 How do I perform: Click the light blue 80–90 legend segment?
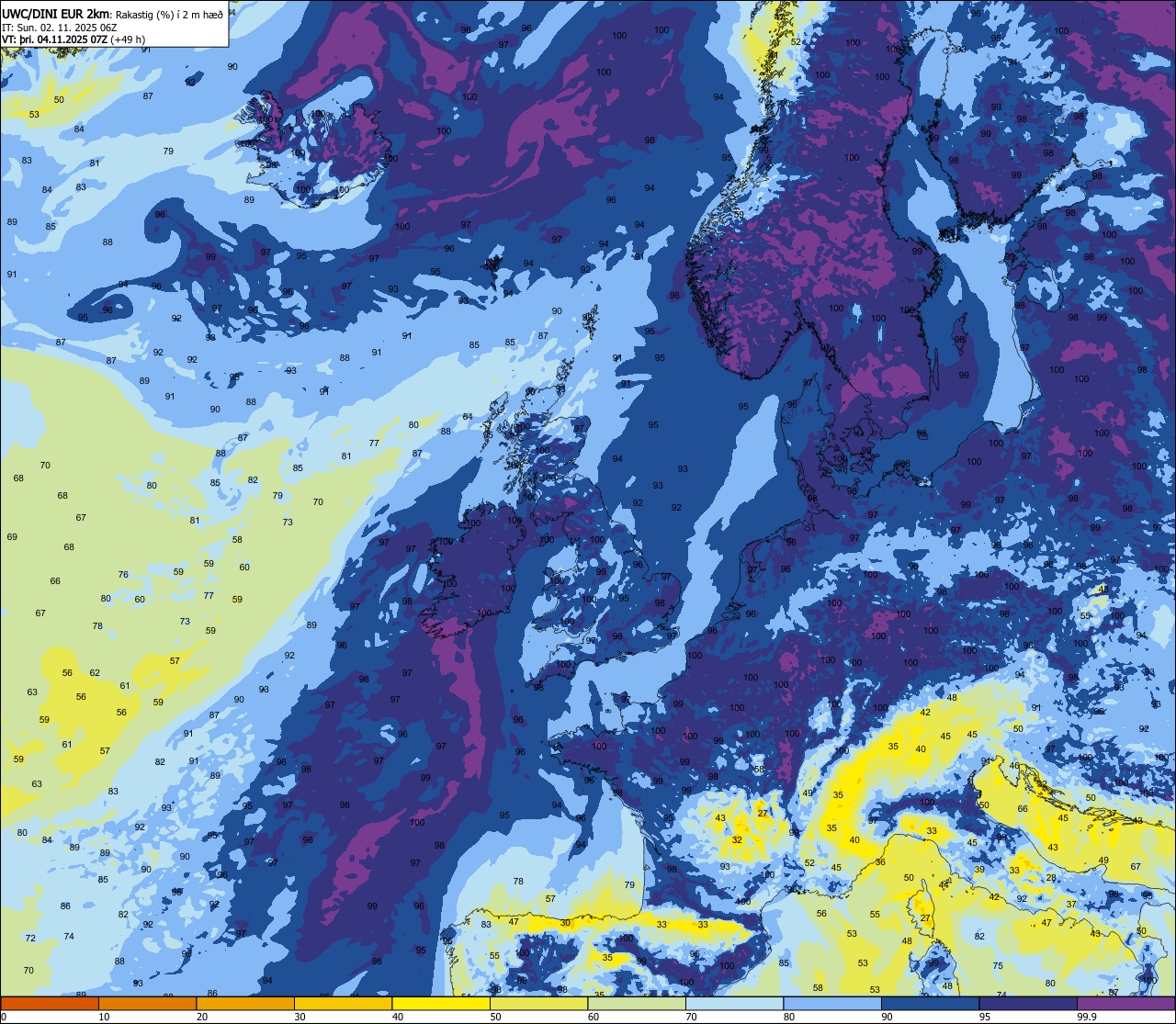(832, 1003)
